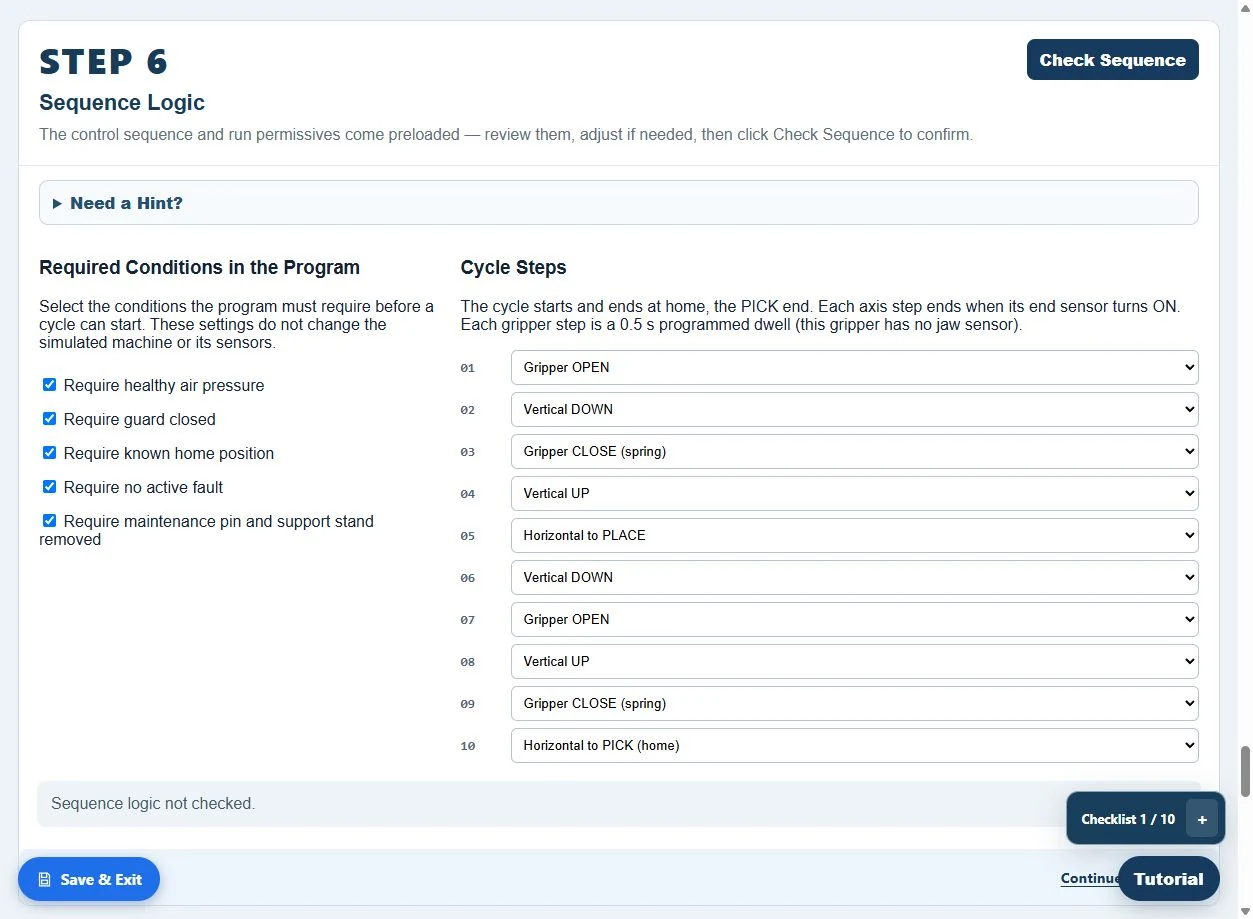Toggle Require healthy air pressure checkbox
1253x919 pixels.
pyautogui.click(x=49, y=385)
